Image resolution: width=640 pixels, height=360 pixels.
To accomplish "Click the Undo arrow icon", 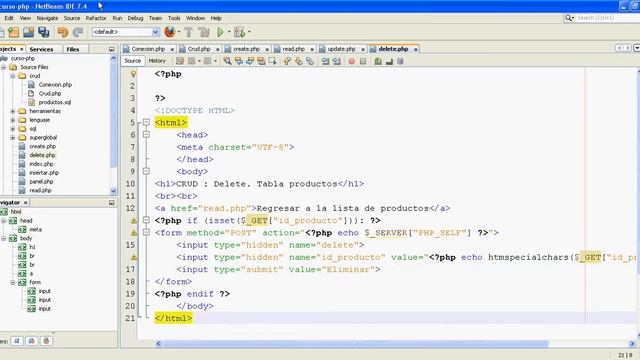I will click(62, 32).
